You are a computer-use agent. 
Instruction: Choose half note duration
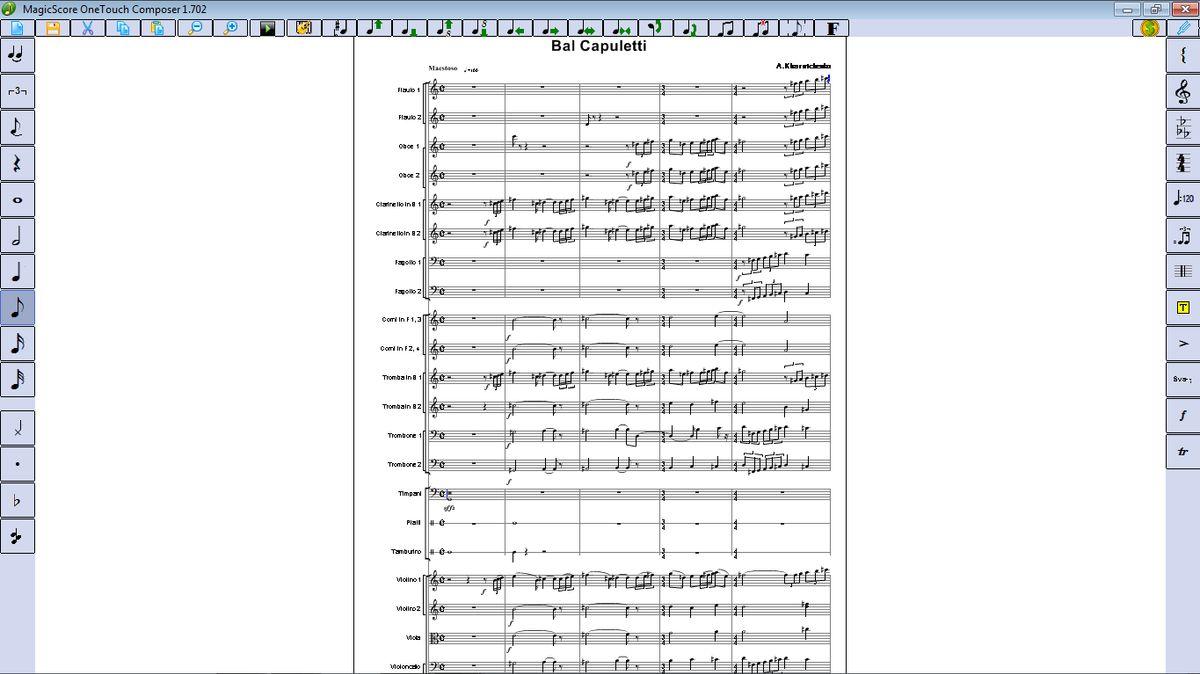pyautogui.click(x=17, y=236)
